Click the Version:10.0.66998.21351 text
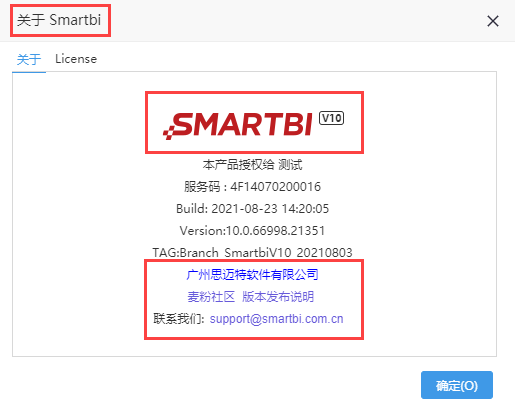515x412 pixels. [252, 231]
